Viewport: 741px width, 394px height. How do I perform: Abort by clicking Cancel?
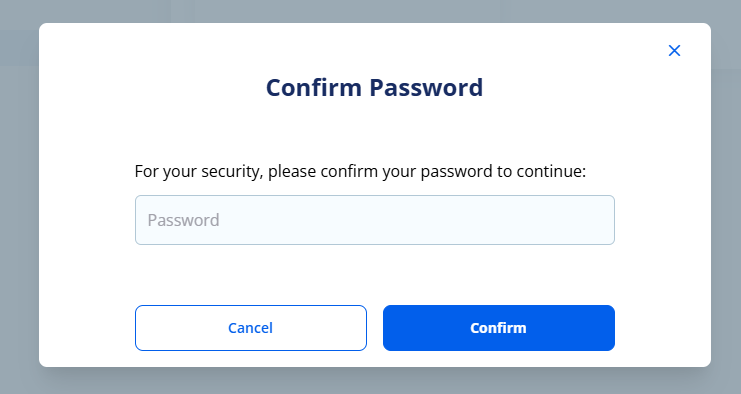(x=251, y=328)
